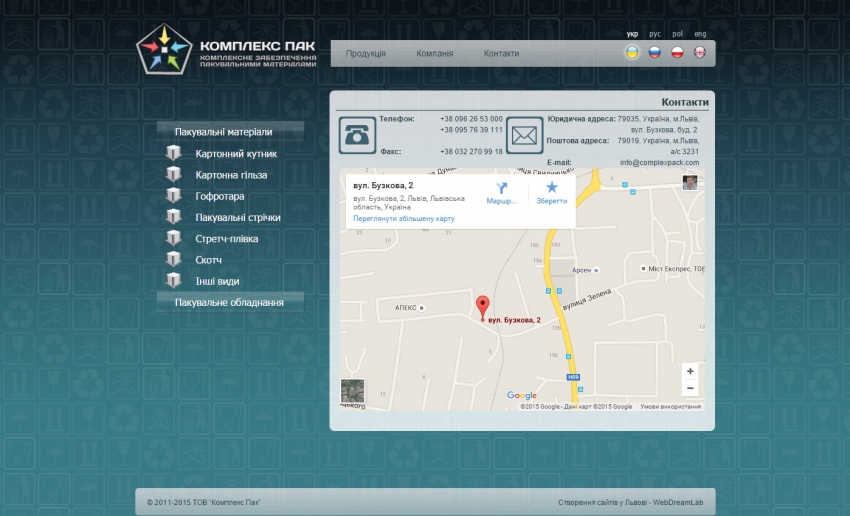The height and width of the screenshot is (516, 850).
Task: Select the Russian flag language icon
Action: [x=655, y=52]
